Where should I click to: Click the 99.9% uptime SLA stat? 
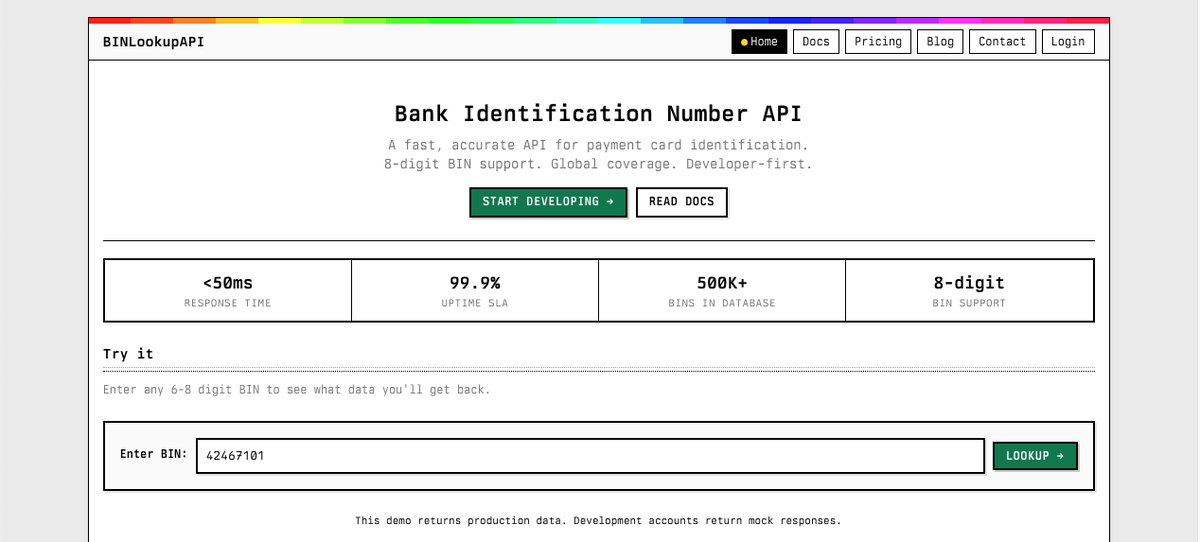[x=475, y=291]
